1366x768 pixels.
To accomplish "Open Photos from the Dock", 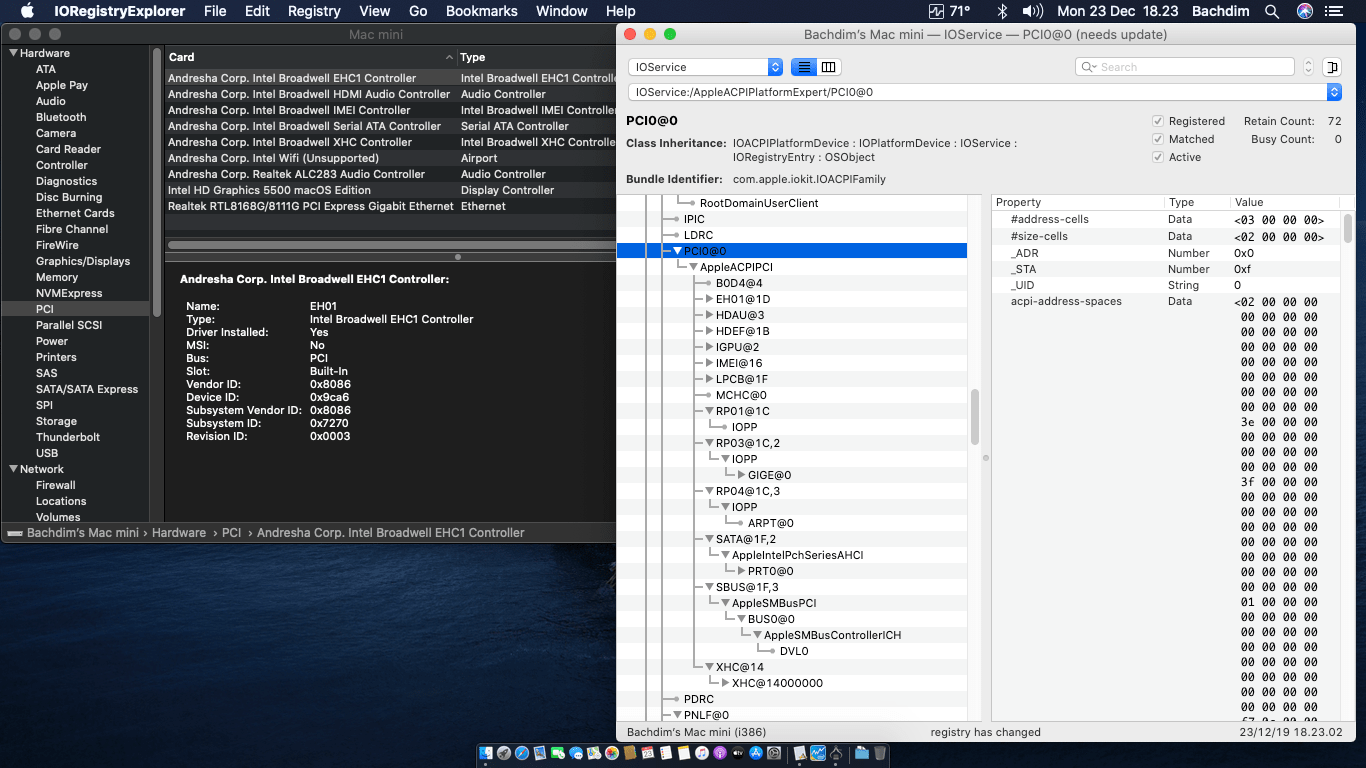I will 612,753.
